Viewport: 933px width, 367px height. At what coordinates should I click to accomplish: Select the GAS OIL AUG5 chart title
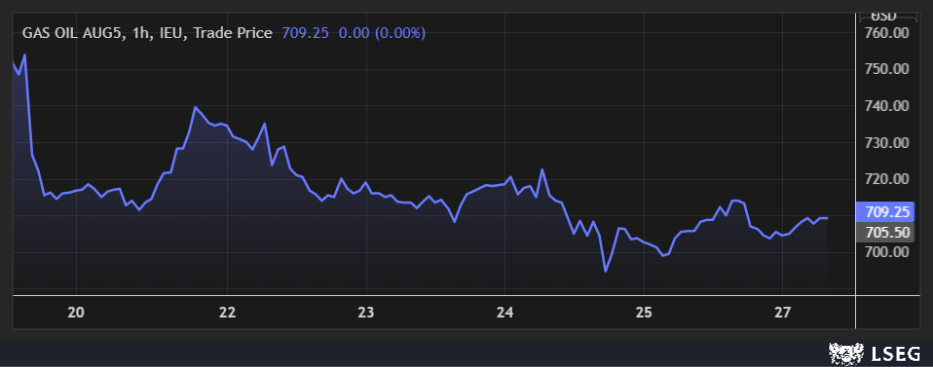pyautogui.click(x=146, y=33)
